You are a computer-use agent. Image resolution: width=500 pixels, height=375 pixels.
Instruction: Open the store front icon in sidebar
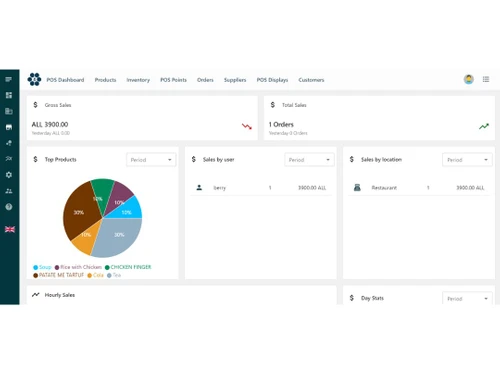(9, 127)
